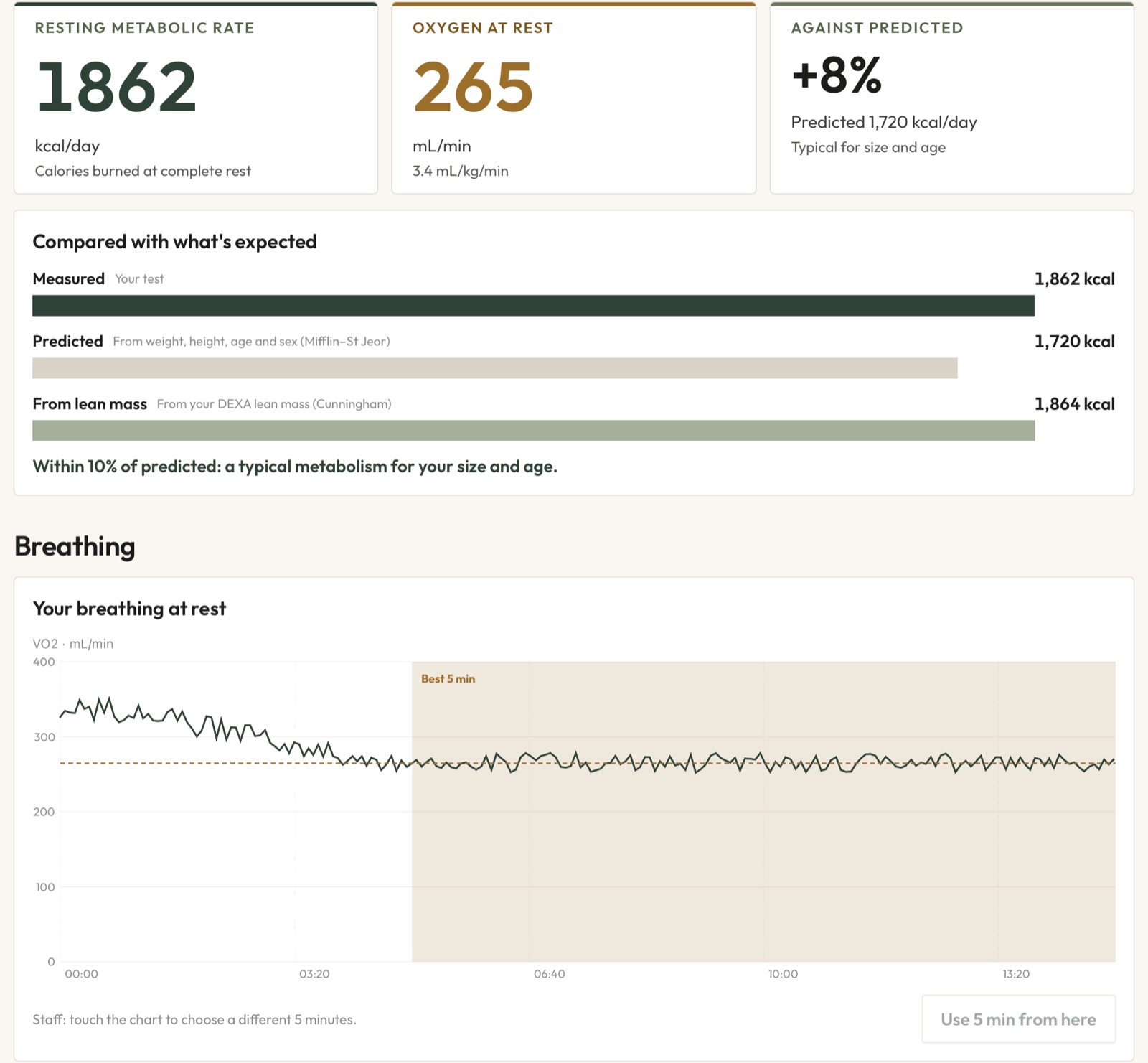
Task: Click the Mifflin–St Jeor description text
Action: coord(251,342)
